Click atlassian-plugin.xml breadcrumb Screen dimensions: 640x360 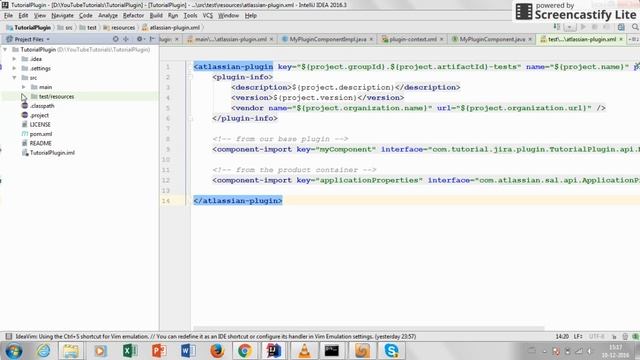coord(171,27)
